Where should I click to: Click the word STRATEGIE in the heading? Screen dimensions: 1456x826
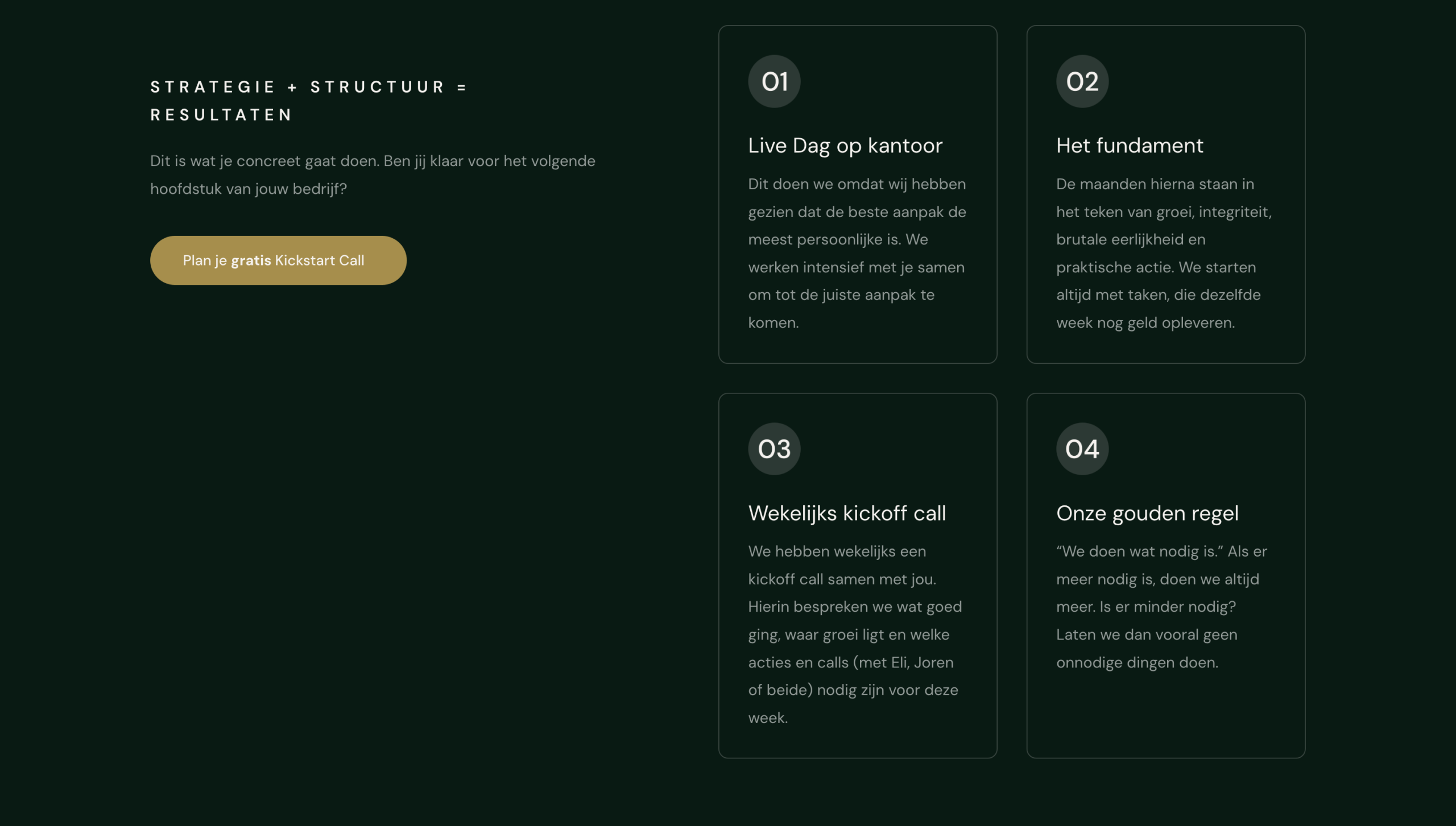(213, 87)
